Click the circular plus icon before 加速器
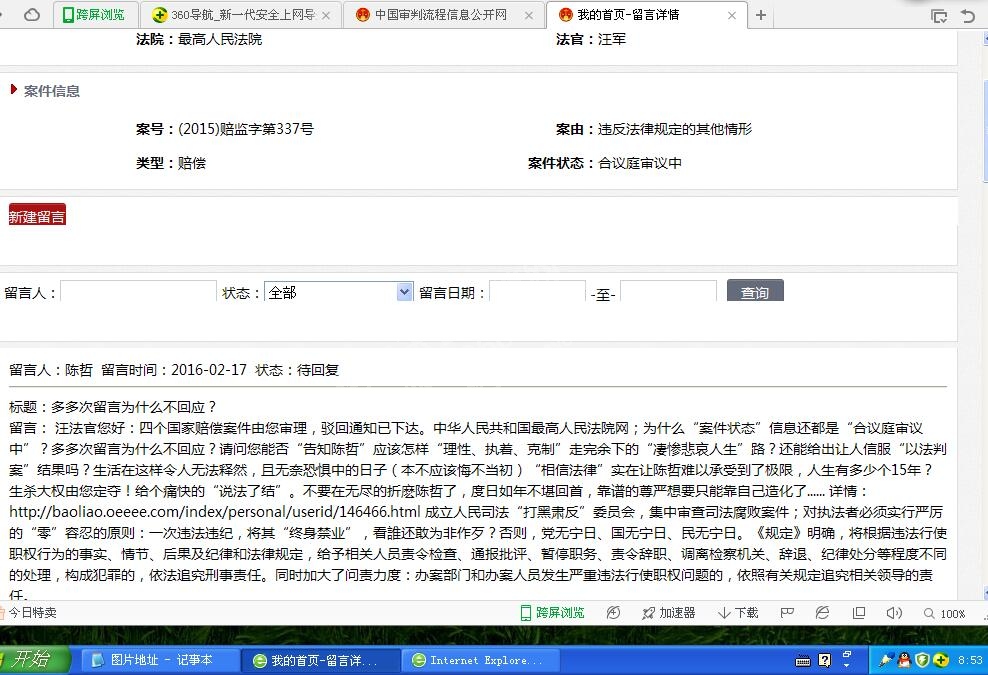 613,613
